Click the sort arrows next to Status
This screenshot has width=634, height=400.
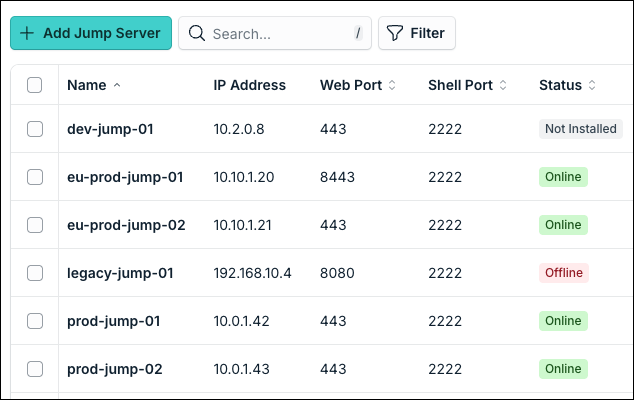[x=592, y=85]
